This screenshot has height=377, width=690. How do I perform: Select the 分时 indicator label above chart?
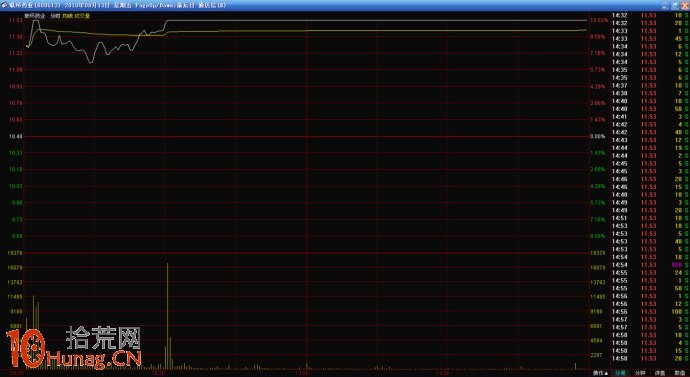pyautogui.click(x=55, y=16)
